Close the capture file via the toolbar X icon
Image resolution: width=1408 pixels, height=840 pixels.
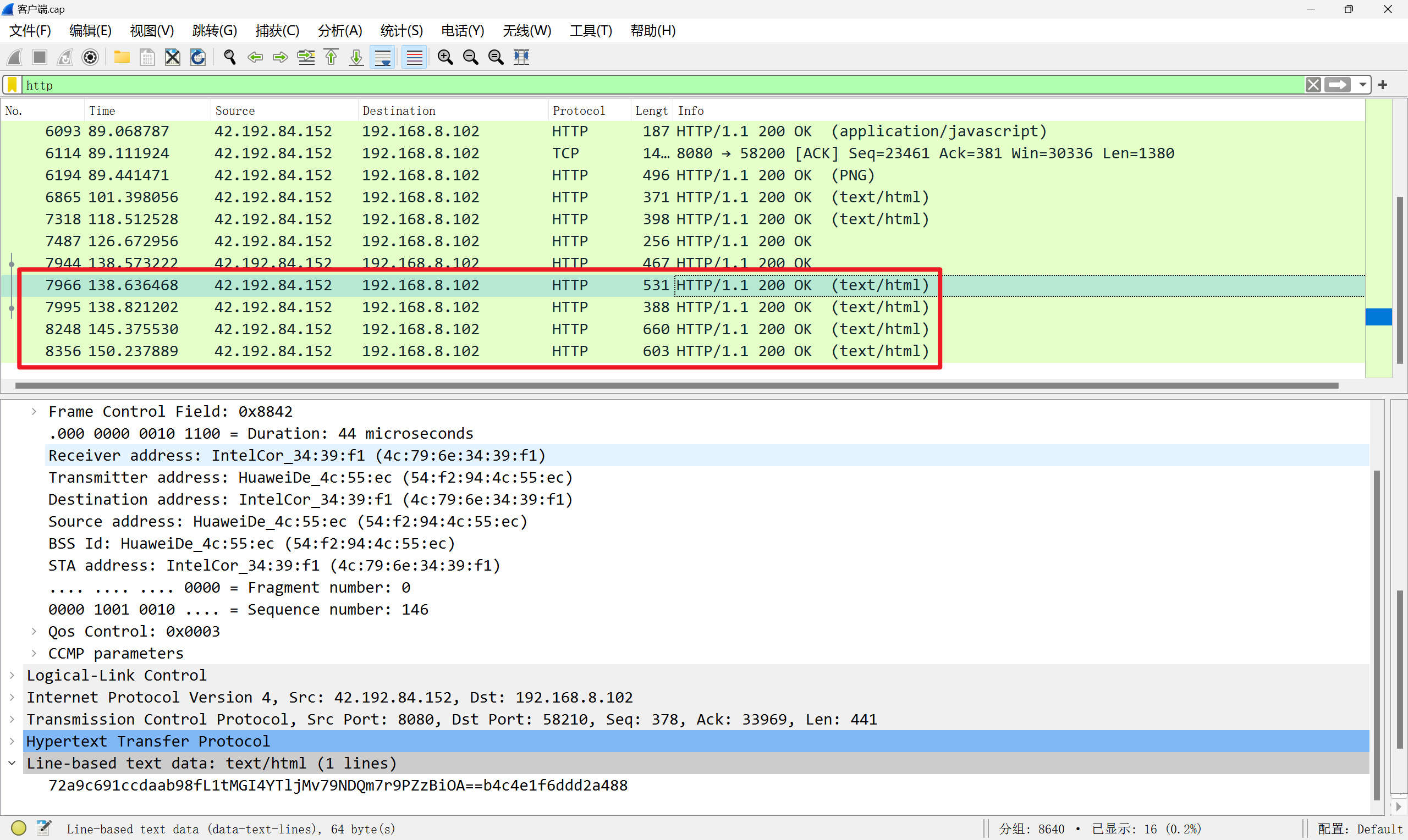point(173,57)
